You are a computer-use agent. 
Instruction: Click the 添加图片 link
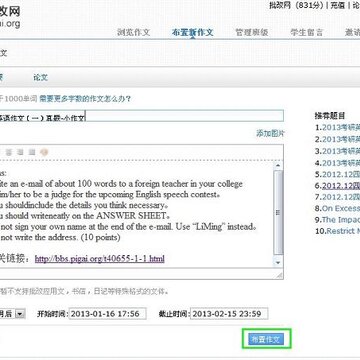click(270, 133)
